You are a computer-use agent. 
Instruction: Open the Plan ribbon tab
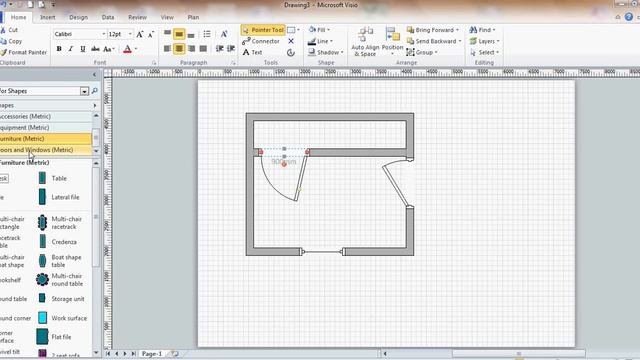(x=193, y=17)
